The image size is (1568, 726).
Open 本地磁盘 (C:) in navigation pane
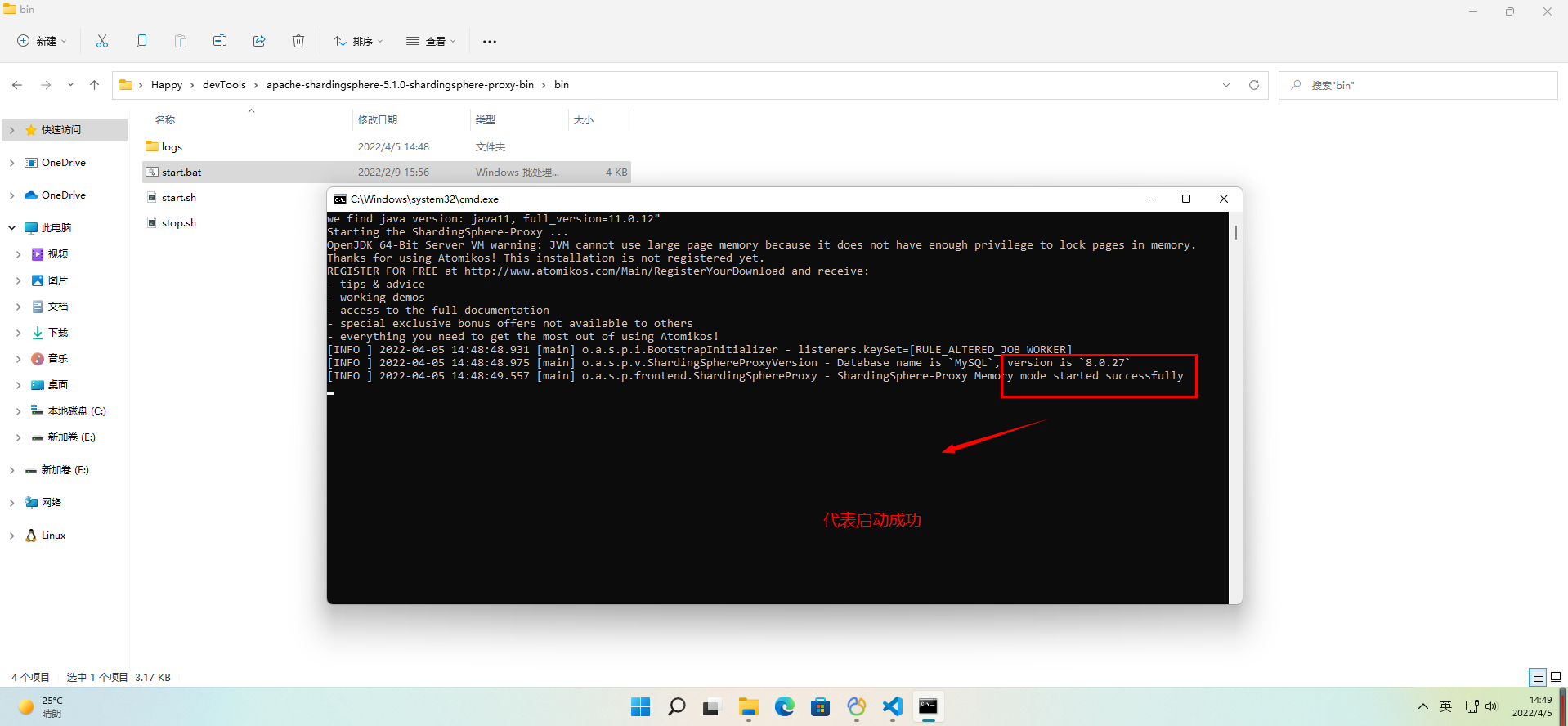pos(77,411)
